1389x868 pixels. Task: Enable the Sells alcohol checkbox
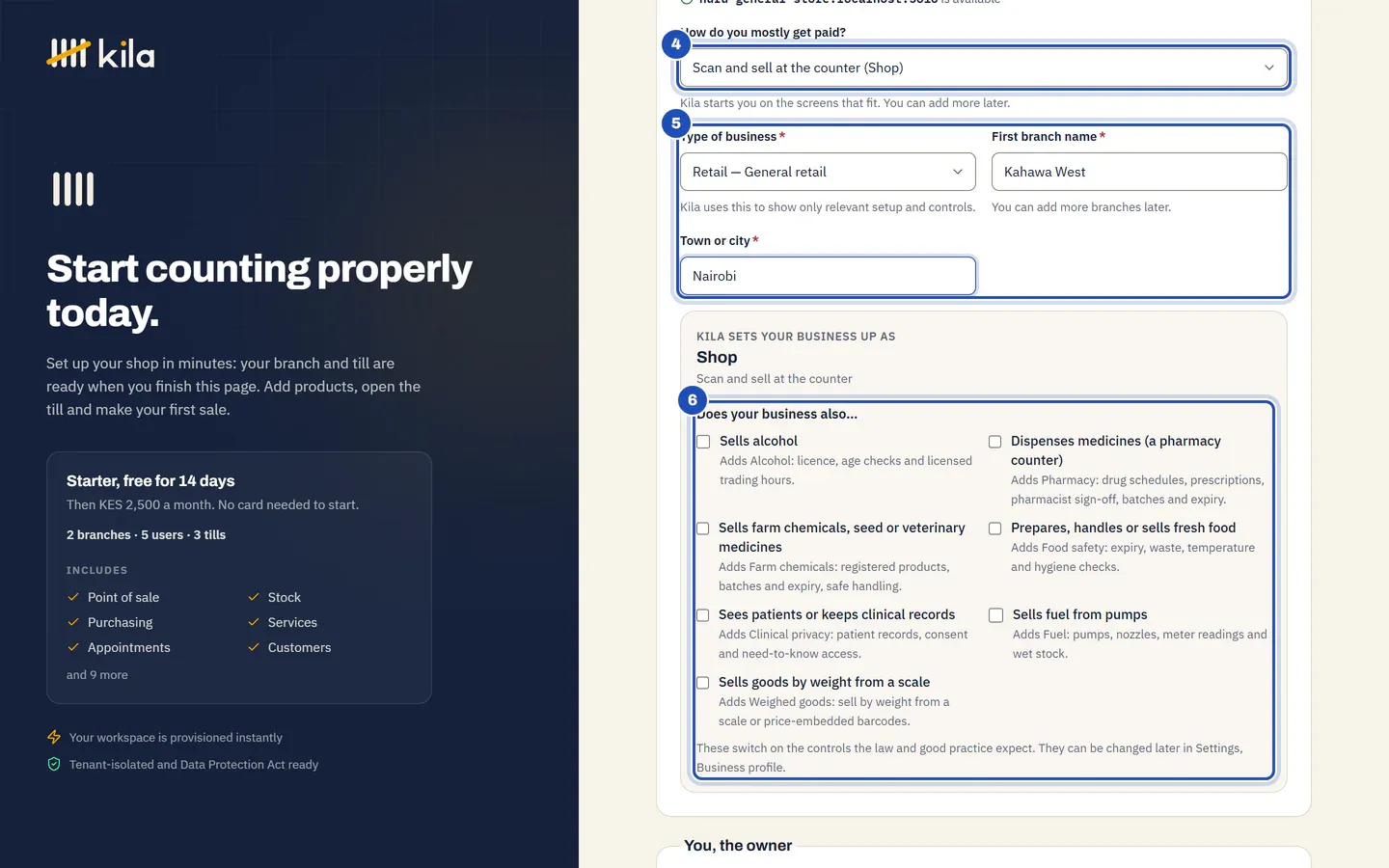pyautogui.click(x=703, y=442)
